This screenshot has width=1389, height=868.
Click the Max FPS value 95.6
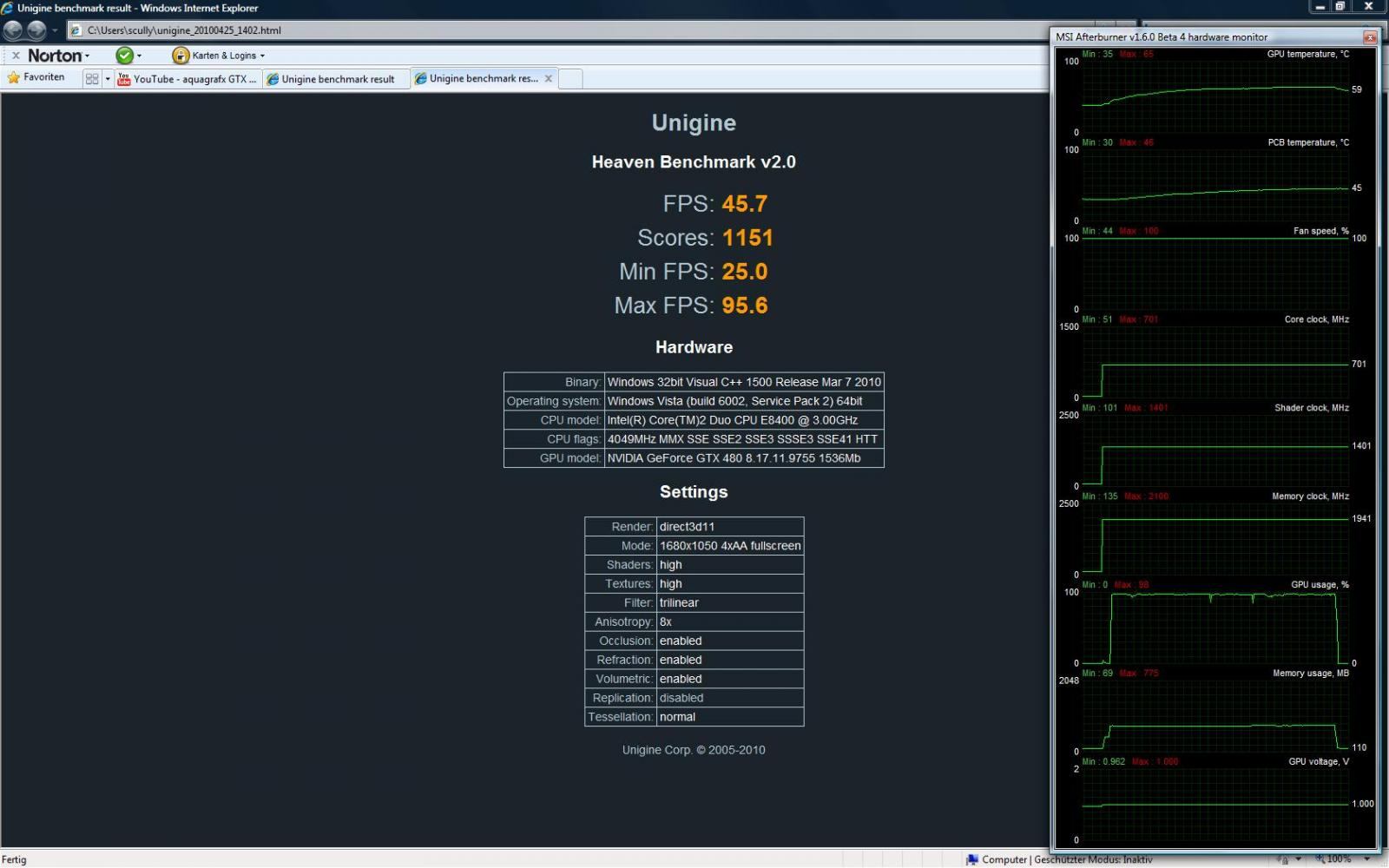pos(745,306)
